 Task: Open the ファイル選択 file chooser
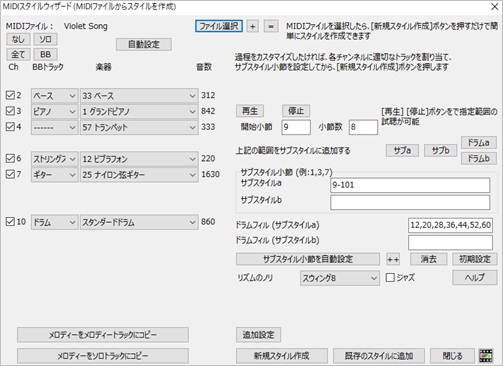219,26
